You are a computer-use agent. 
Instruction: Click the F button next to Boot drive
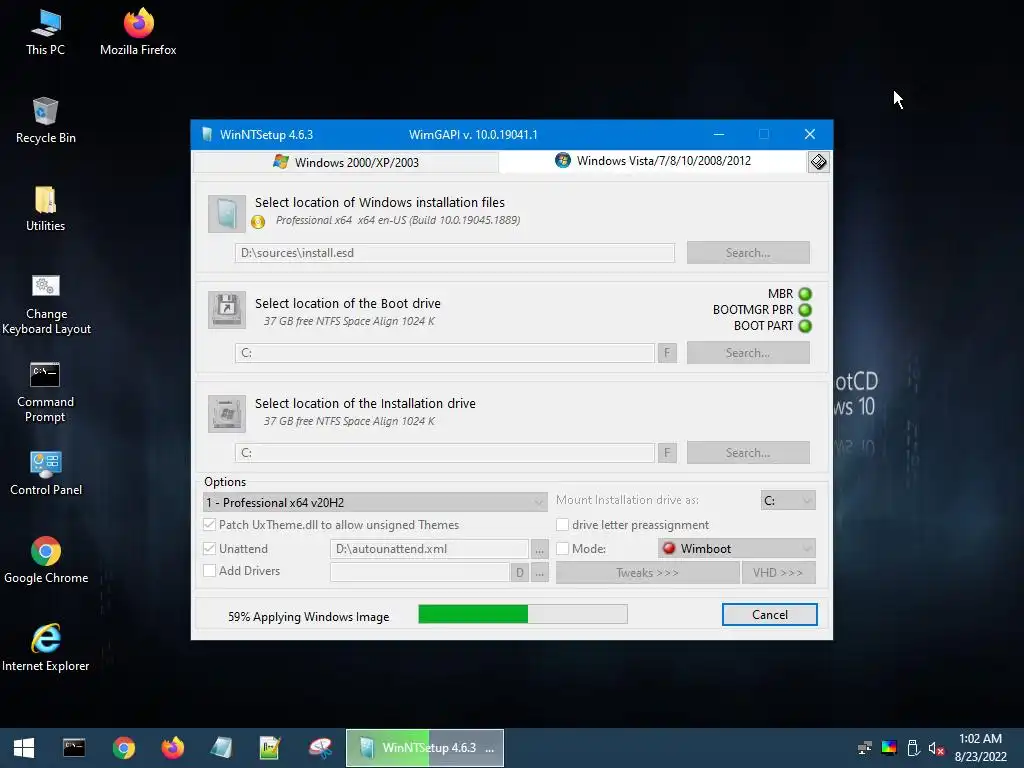point(667,353)
